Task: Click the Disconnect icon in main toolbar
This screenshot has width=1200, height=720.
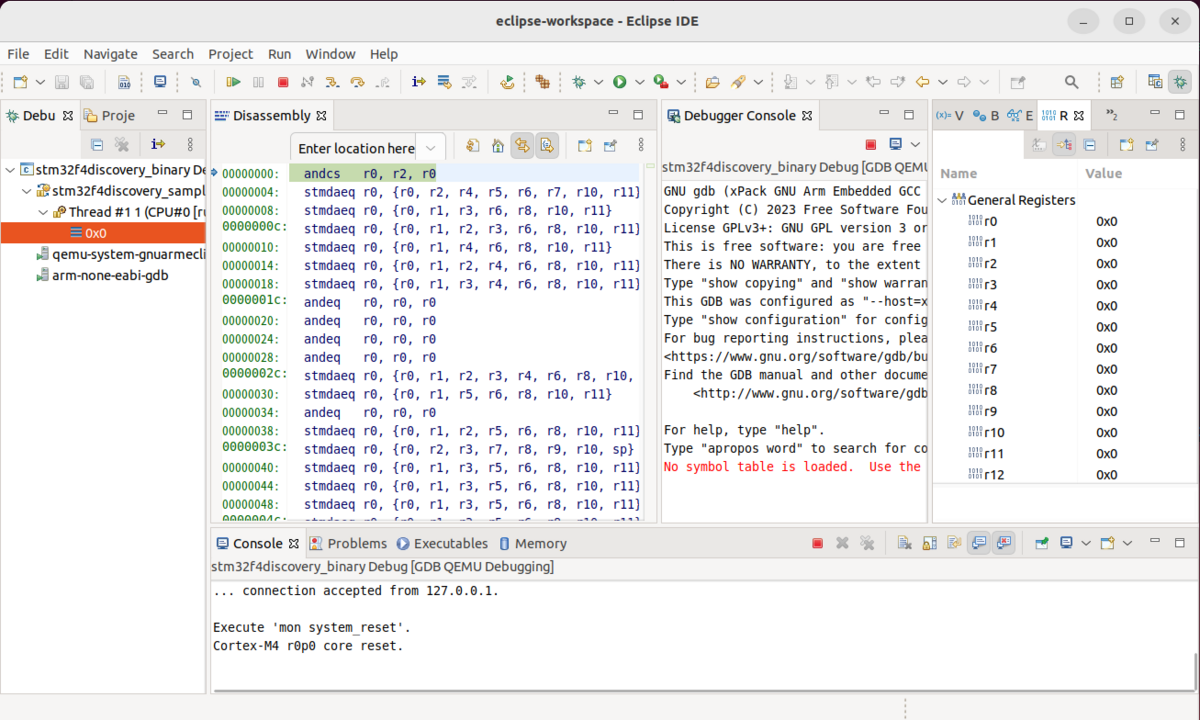Action: coord(307,82)
